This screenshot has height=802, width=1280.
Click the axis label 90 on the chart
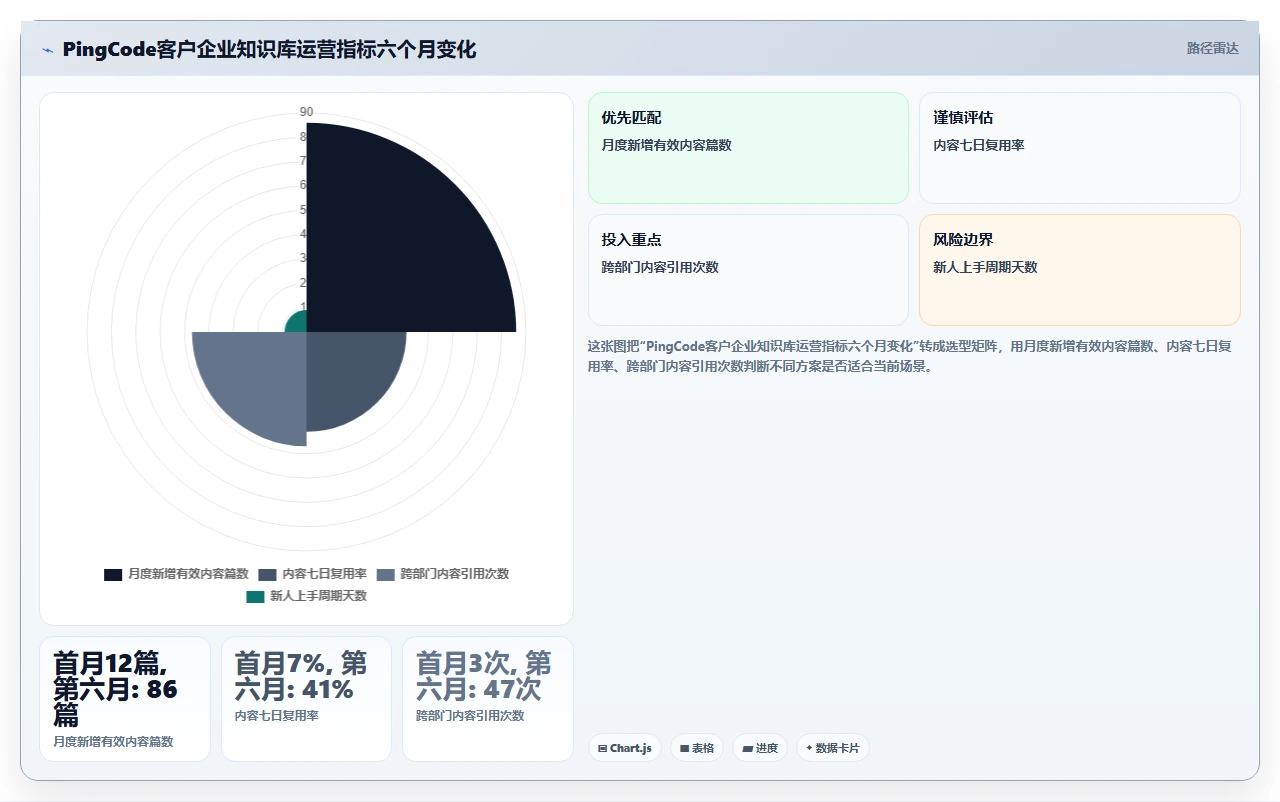point(306,112)
